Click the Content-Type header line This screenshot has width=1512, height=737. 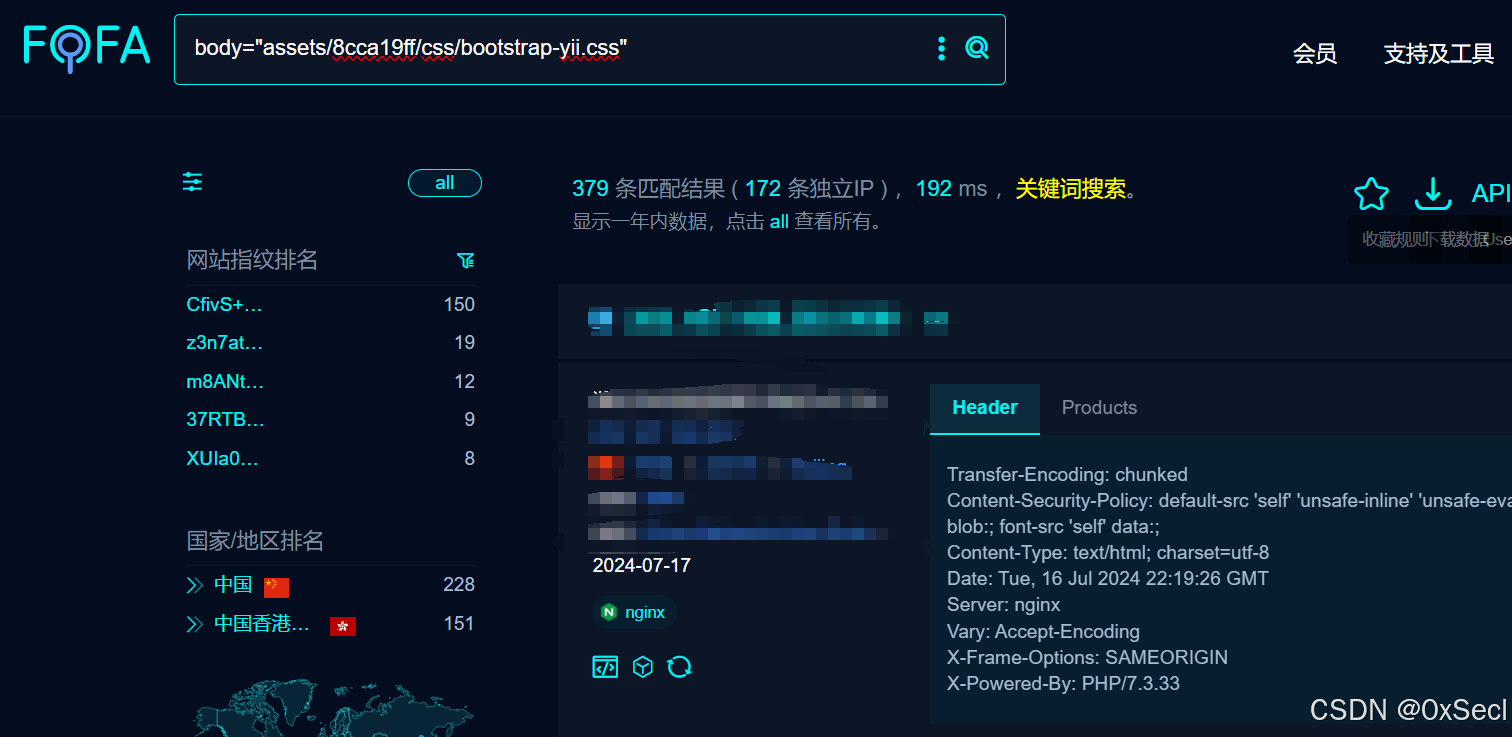(1108, 553)
